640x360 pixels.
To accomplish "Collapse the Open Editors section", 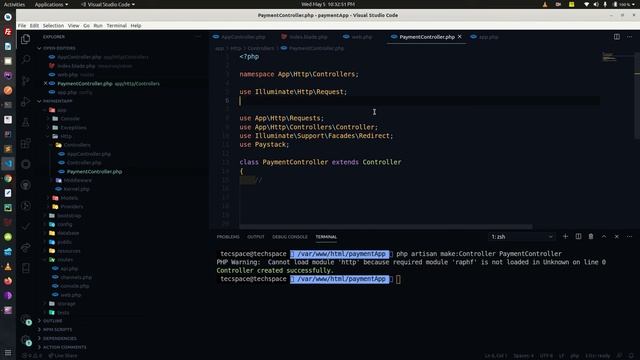I will point(59,48).
